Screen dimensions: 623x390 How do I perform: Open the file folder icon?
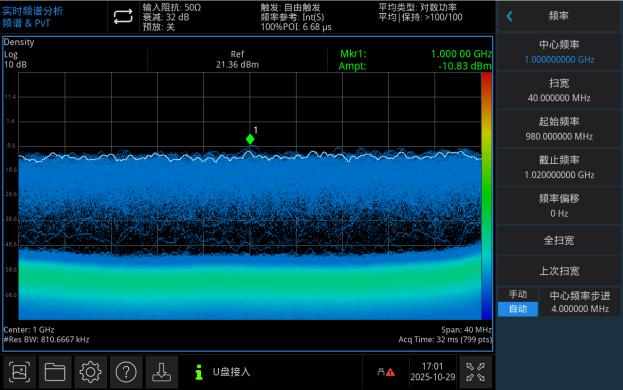[55, 372]
